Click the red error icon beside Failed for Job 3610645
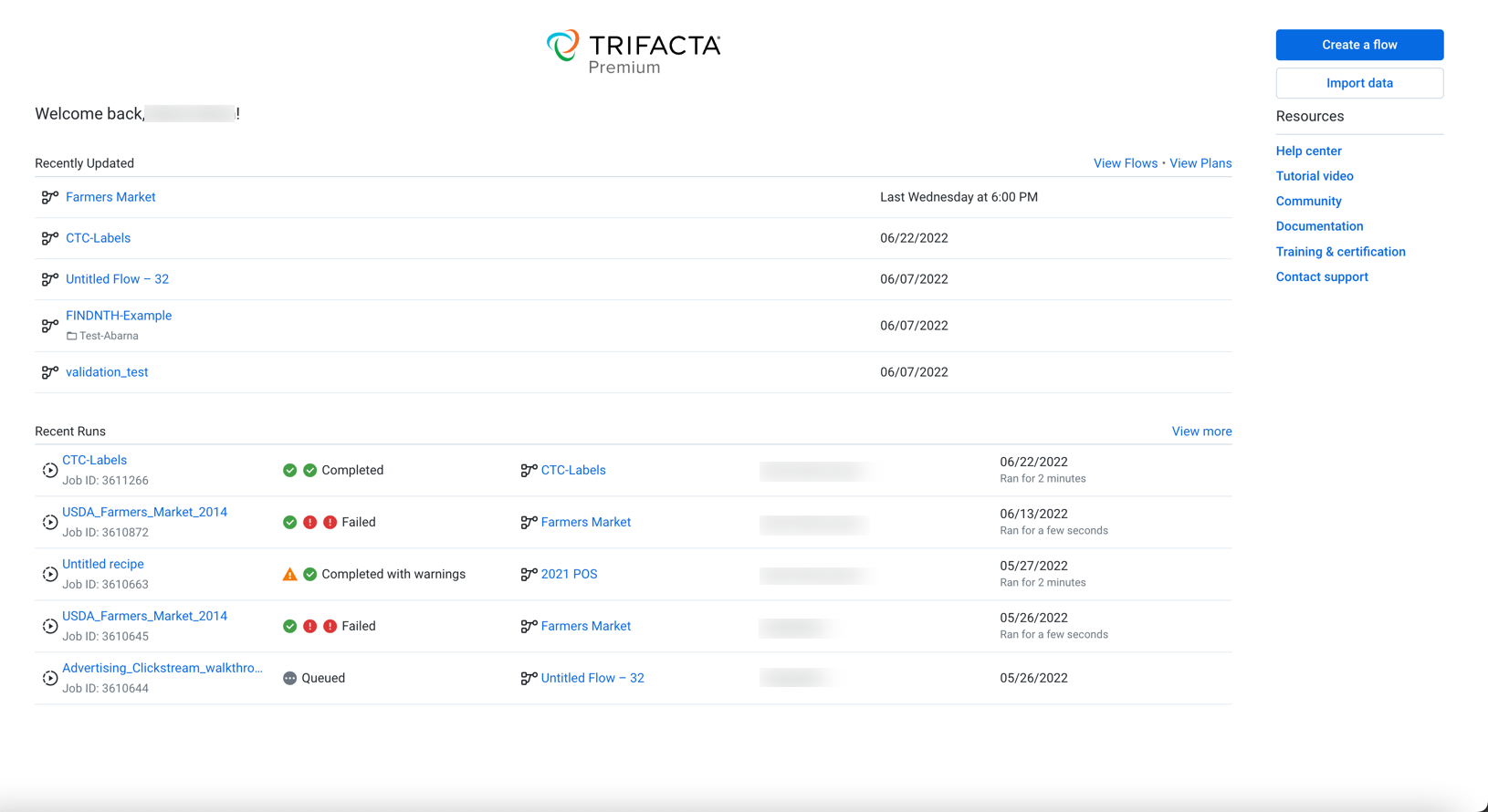Image resolution: width=1488 pixels, height=812 pixels. click(x=330, y=627)
